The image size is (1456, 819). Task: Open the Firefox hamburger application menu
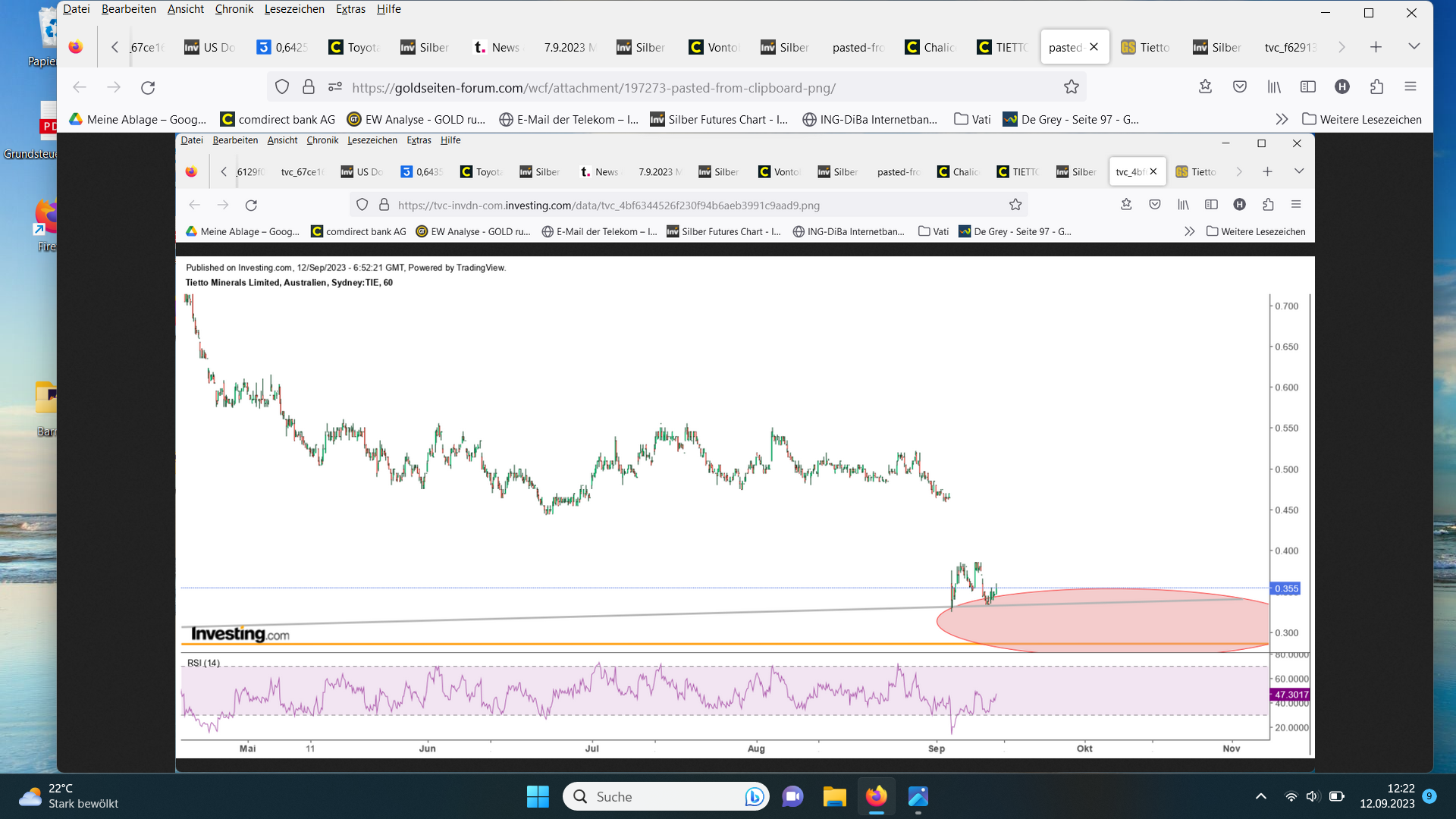point(1410,86)
